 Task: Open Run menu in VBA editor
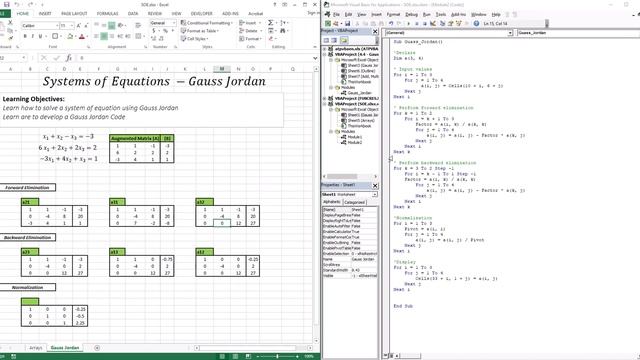point(427,14)
